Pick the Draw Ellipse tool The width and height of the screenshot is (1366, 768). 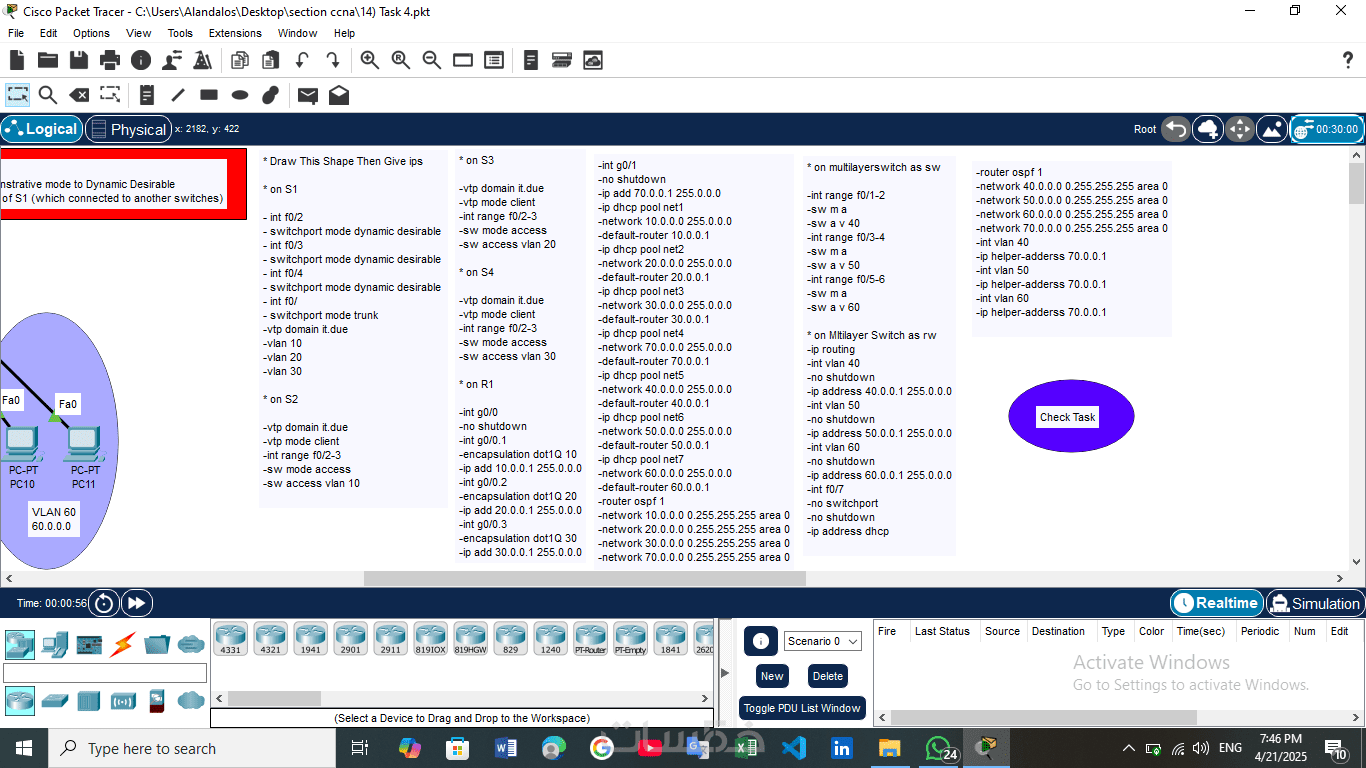click(x=240, y=95)
